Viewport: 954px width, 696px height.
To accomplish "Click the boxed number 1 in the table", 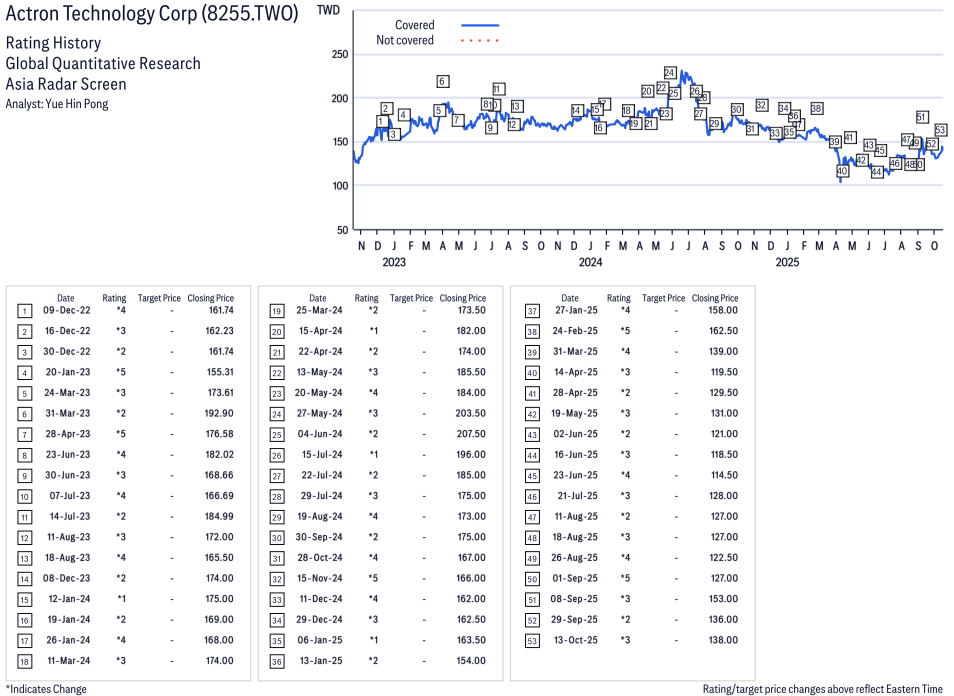I will click(25, 311).
